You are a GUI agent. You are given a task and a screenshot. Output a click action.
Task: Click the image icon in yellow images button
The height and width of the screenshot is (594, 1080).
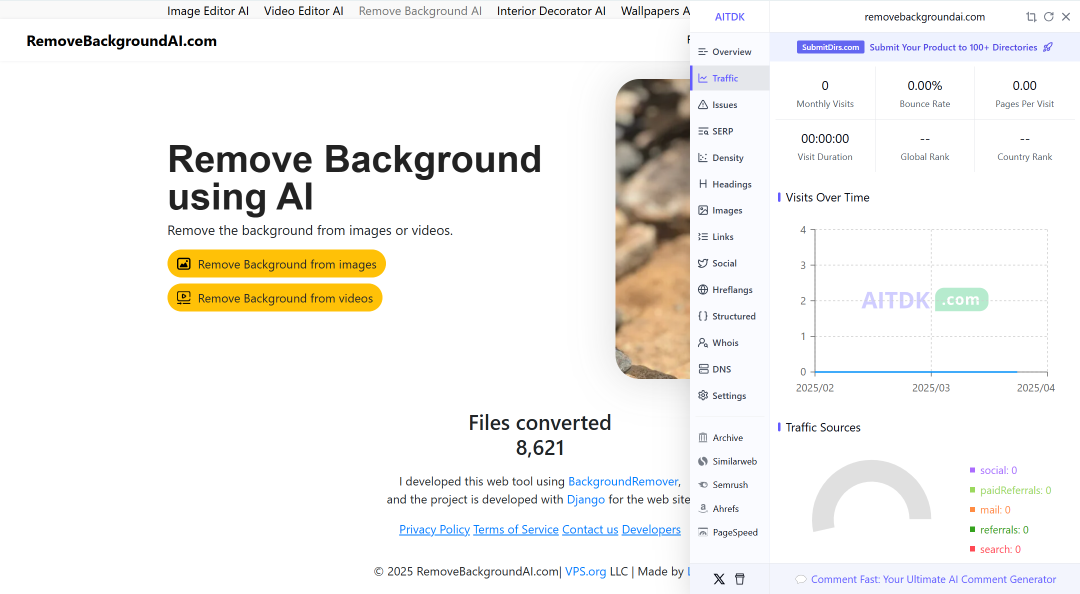click(x=184, y=264)
